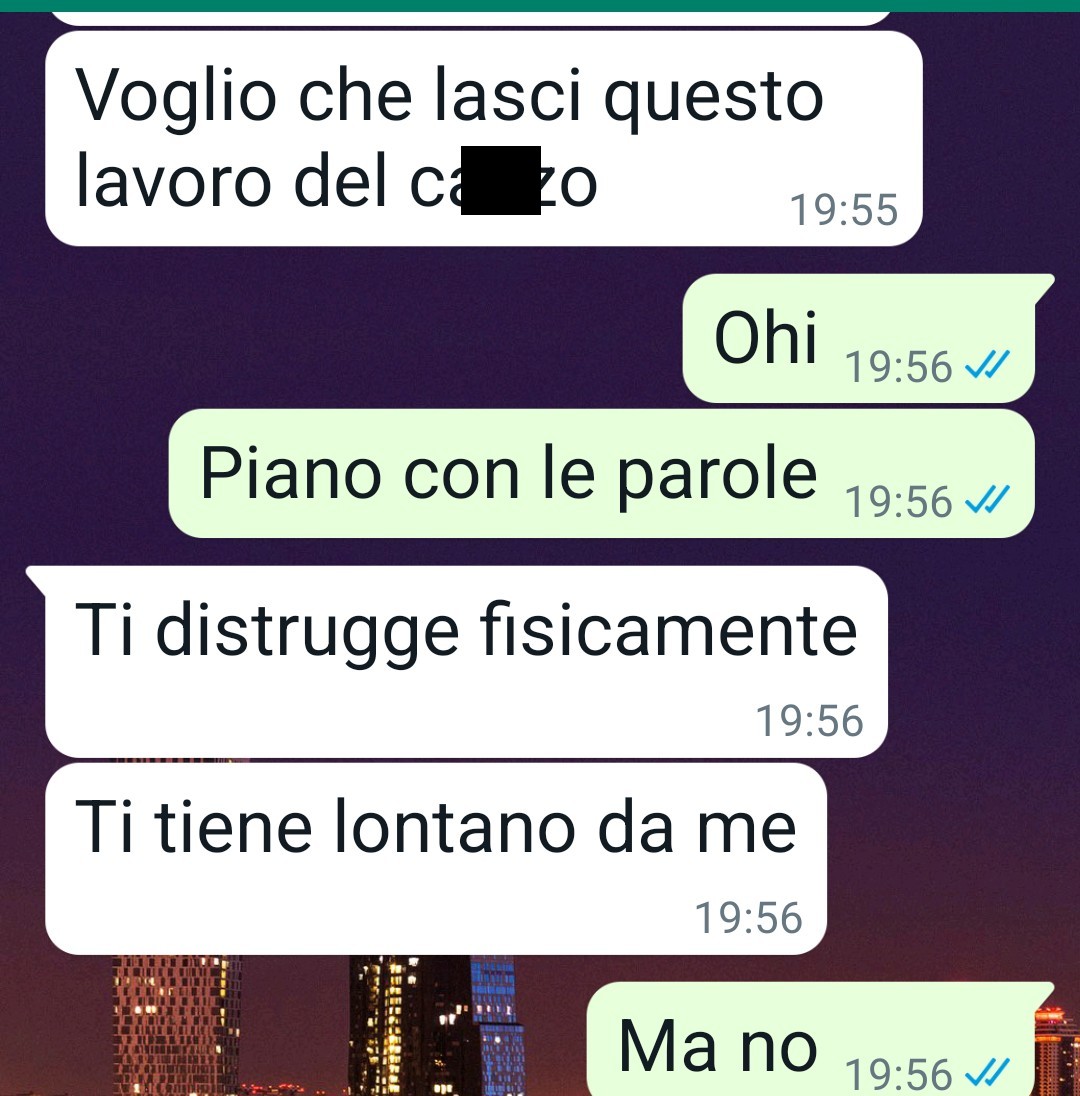Image resolution: width=1080 pixels, height=1096 pixels.
Task: Tap the 19:56 timestamp under "Ti tiene lontano"
Action: (x=748, y=918)
